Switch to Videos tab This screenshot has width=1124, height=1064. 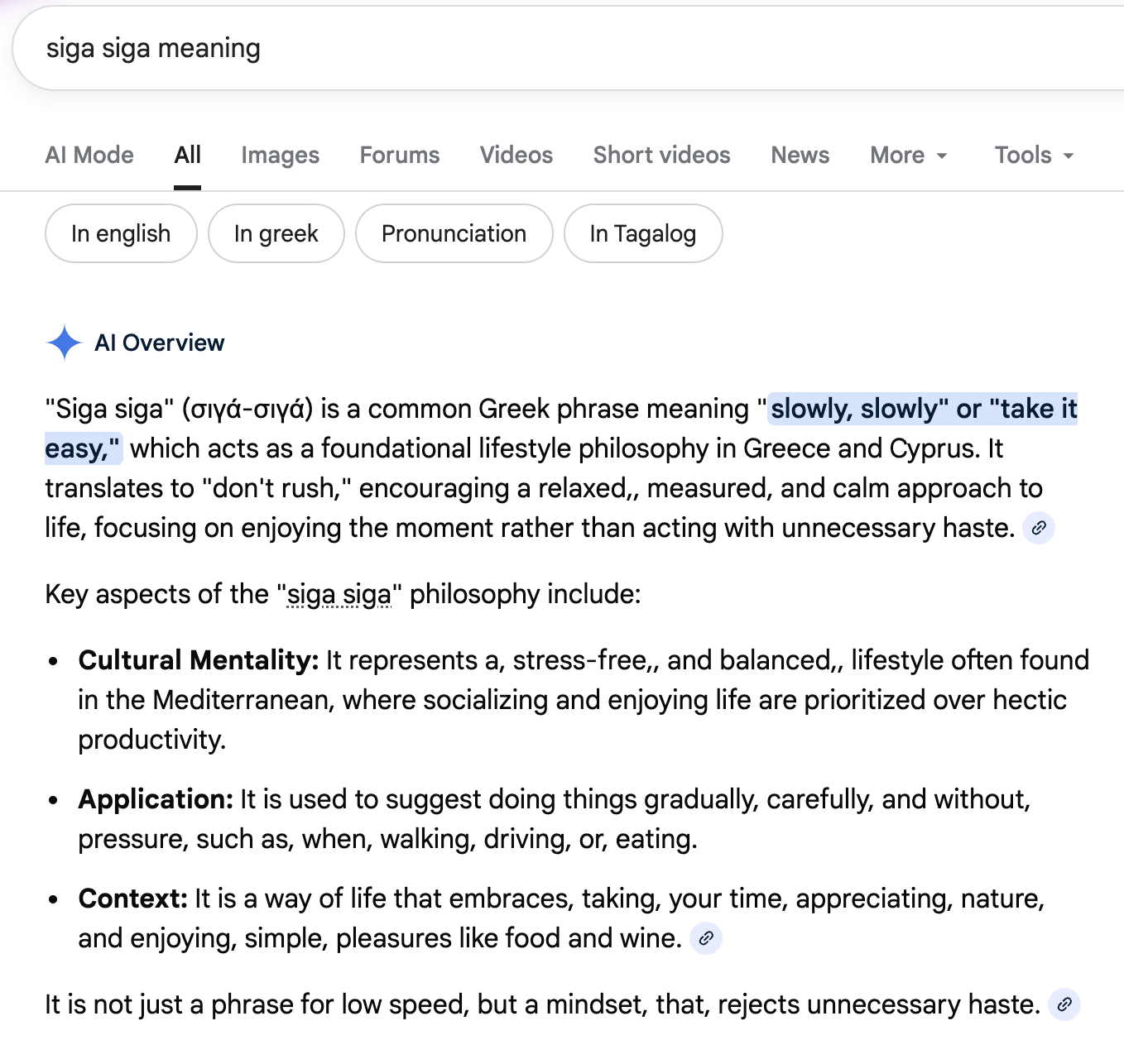coord(516,156)
